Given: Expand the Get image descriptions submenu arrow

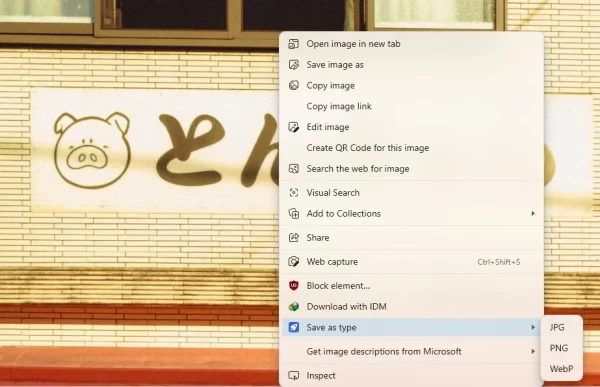Looking at the screenshot, I should [x=533, y=351].
